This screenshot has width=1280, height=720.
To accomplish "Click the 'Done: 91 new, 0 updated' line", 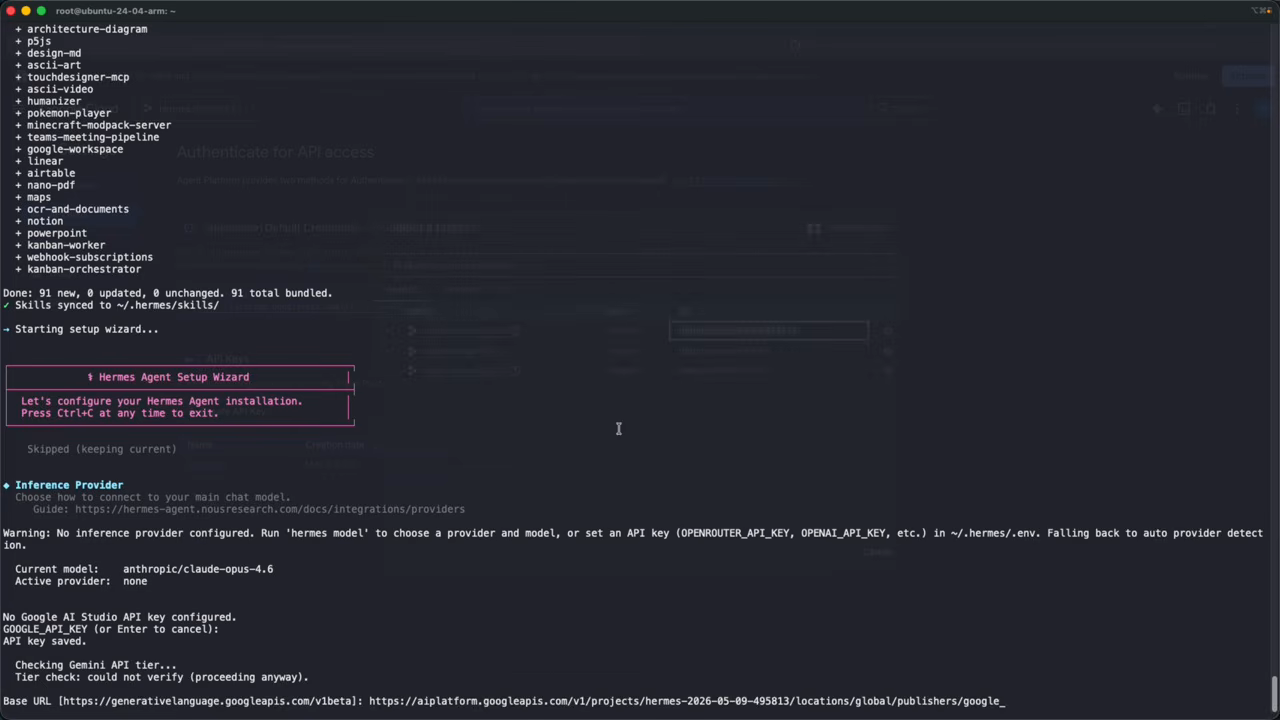I will 168,293.
